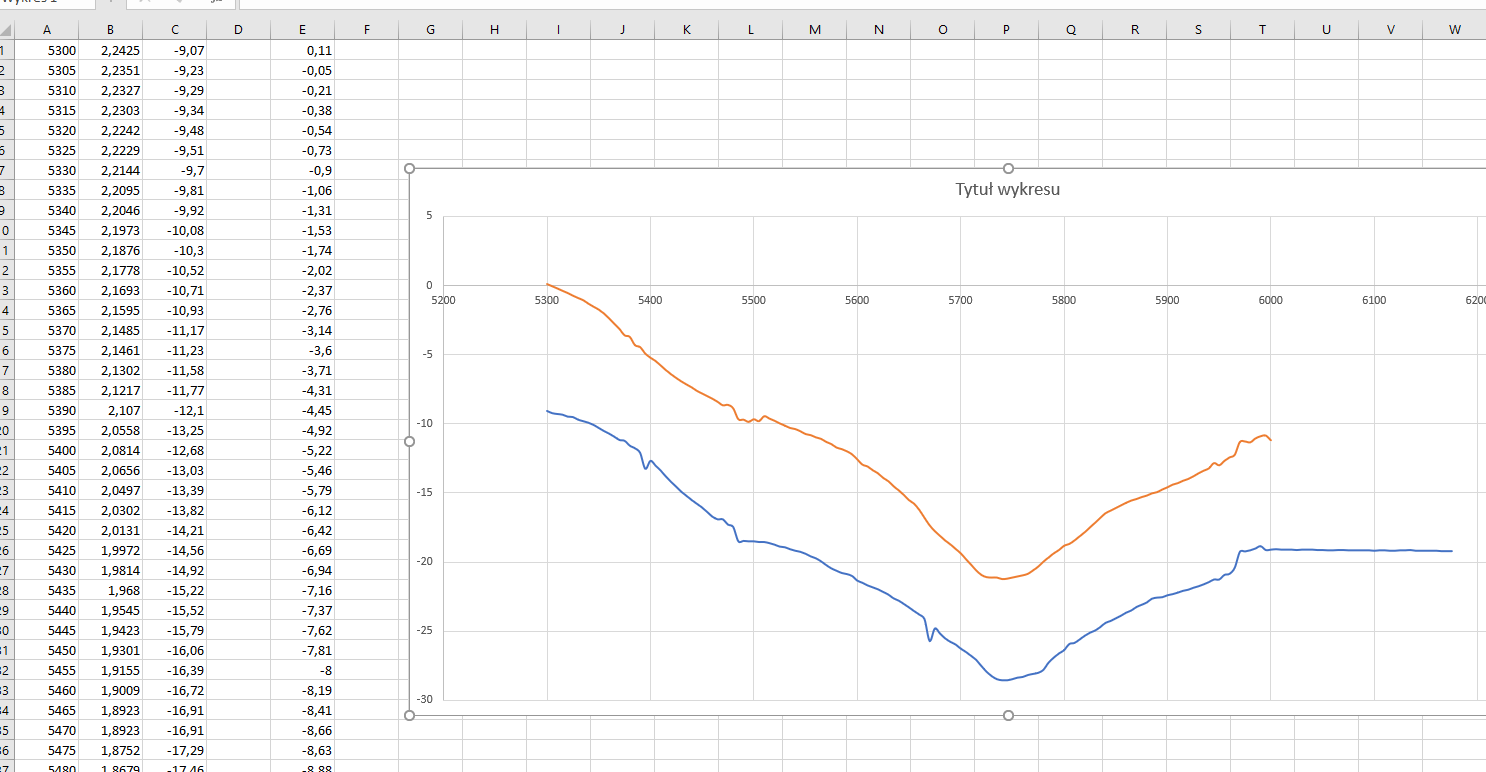Click the chart's bottom-middle sizing handle
Image resolution: width=1486 pixels, height=772 pixels.
(1008, 715)
